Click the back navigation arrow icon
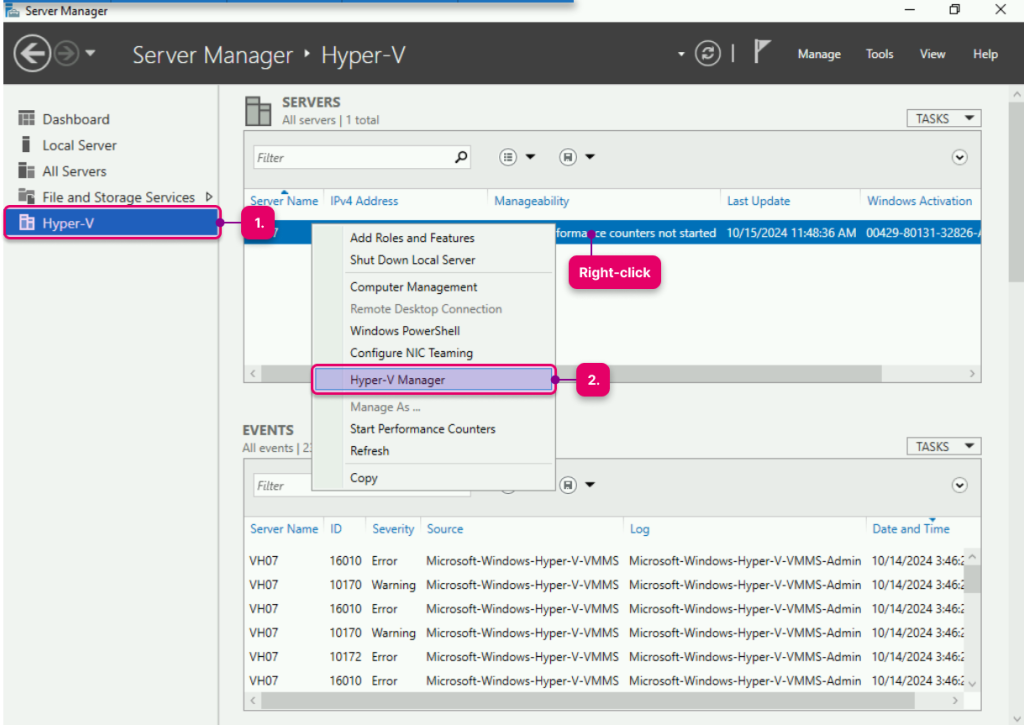1024x725 pixels. pyautogui.click(x=33, y=54)
